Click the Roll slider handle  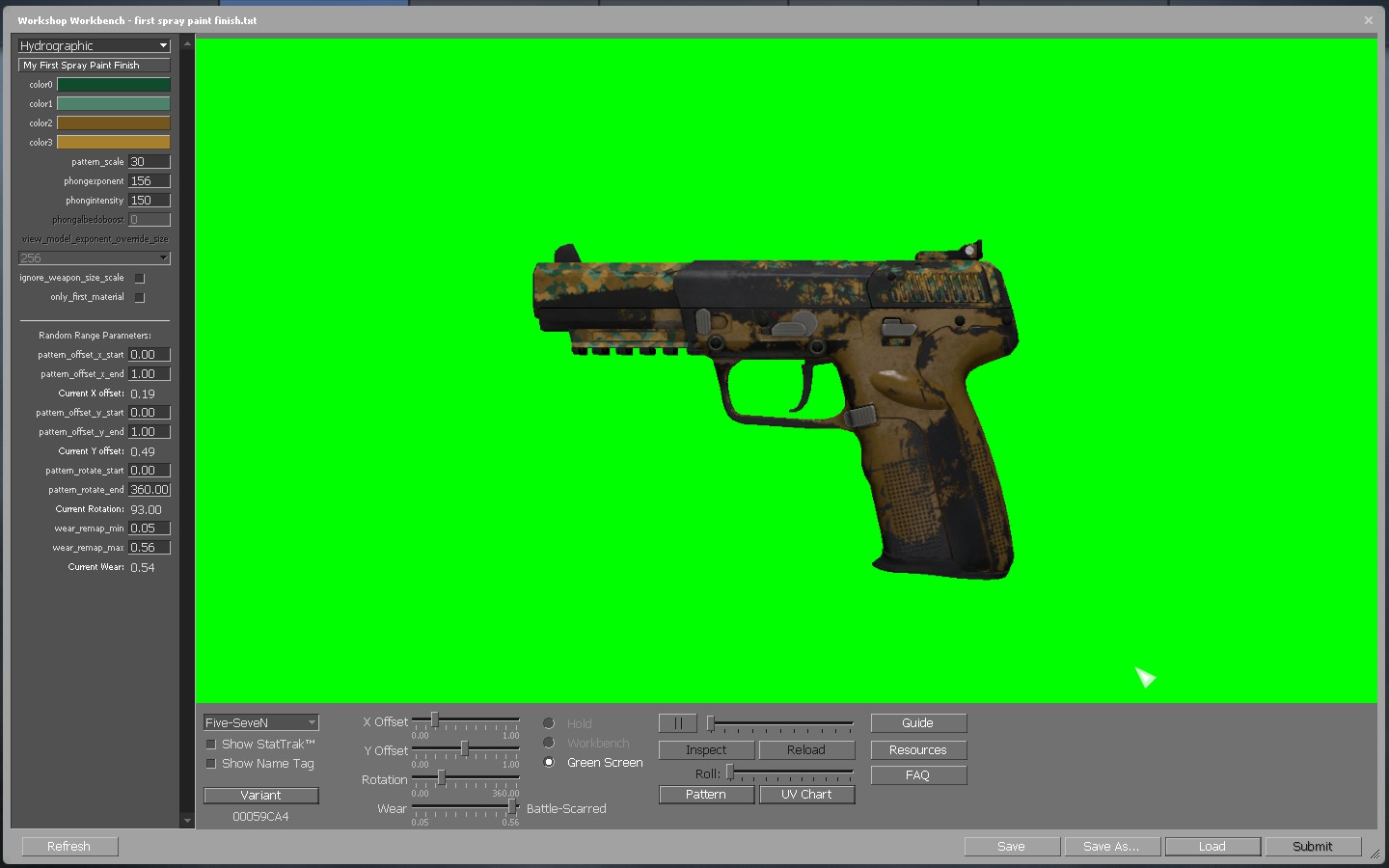coord(730,772)
